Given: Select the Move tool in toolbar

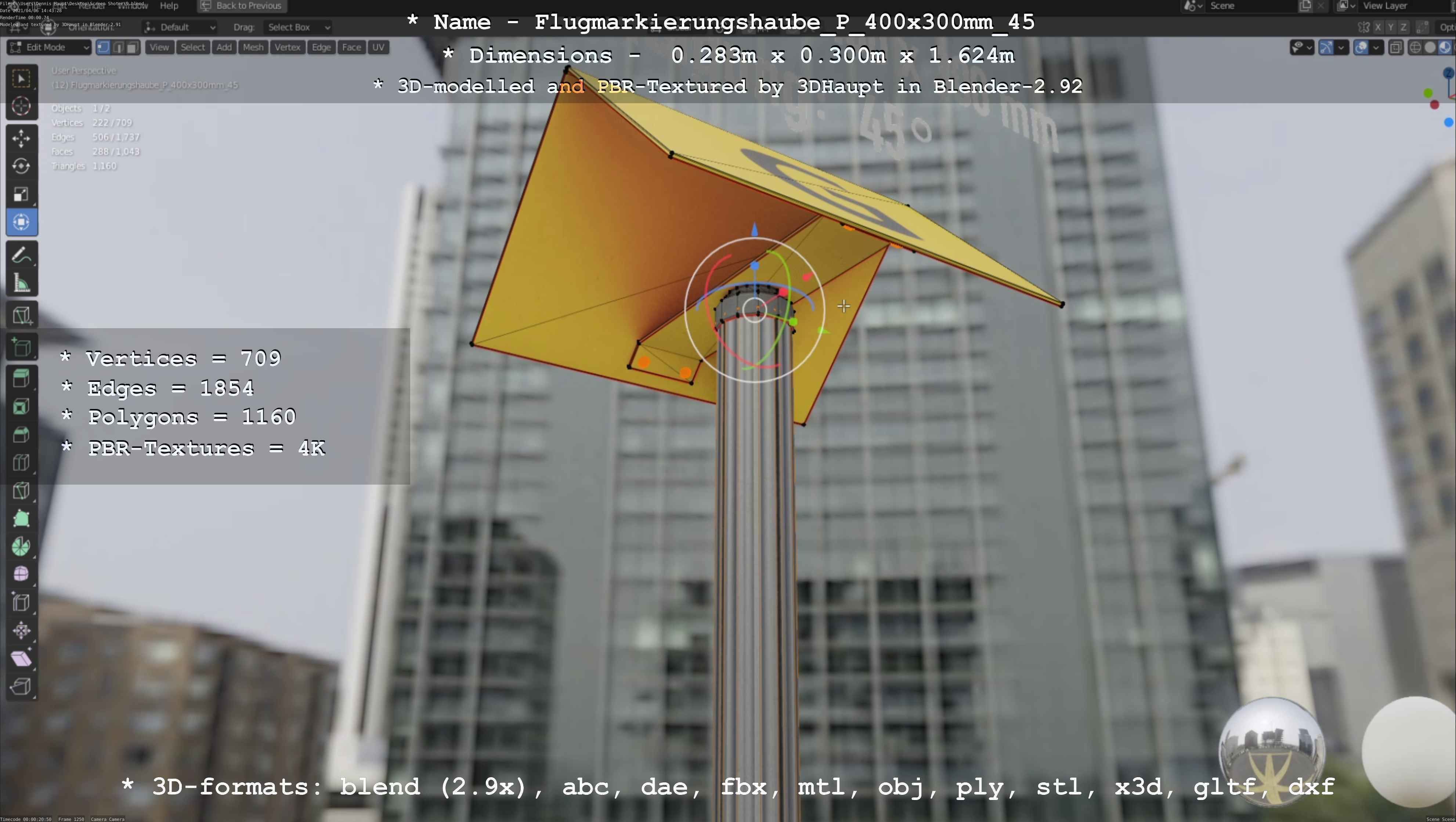Looking at the screenshot, I should (21, 138).
